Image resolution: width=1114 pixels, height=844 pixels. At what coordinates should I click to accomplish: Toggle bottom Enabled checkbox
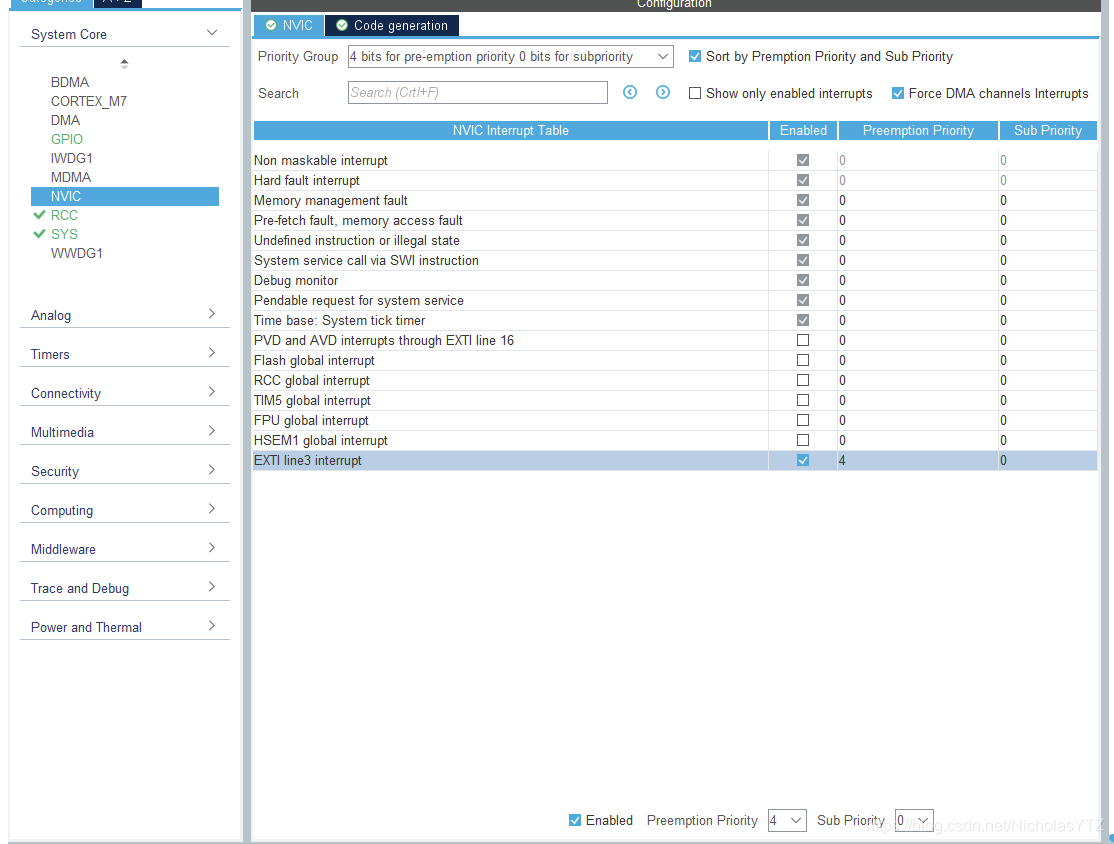pos(575,820)
